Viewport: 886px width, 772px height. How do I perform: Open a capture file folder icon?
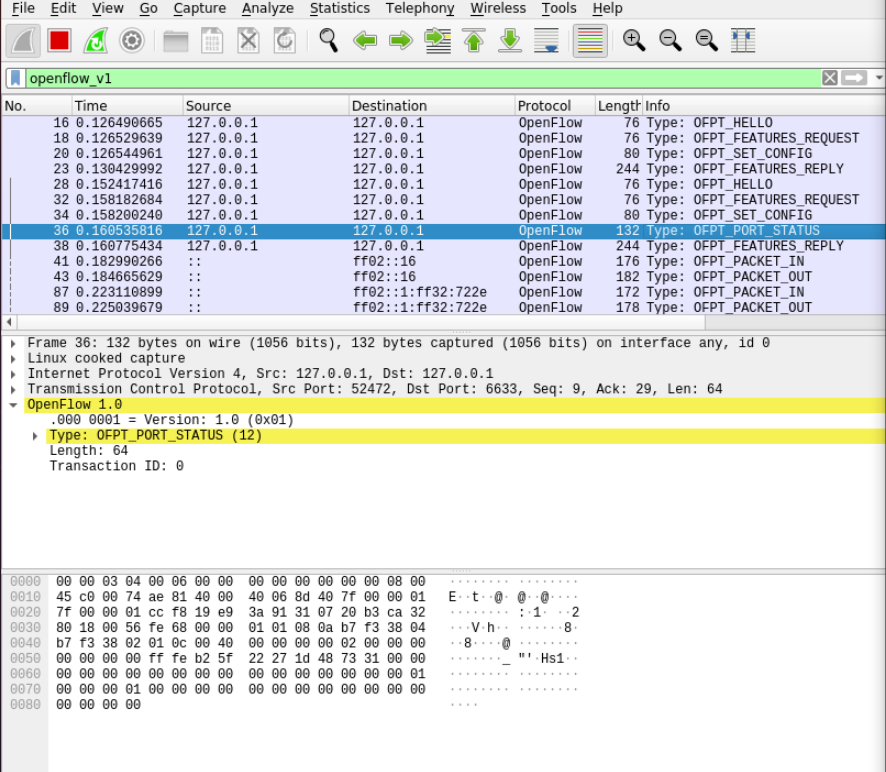pos(176,41)
